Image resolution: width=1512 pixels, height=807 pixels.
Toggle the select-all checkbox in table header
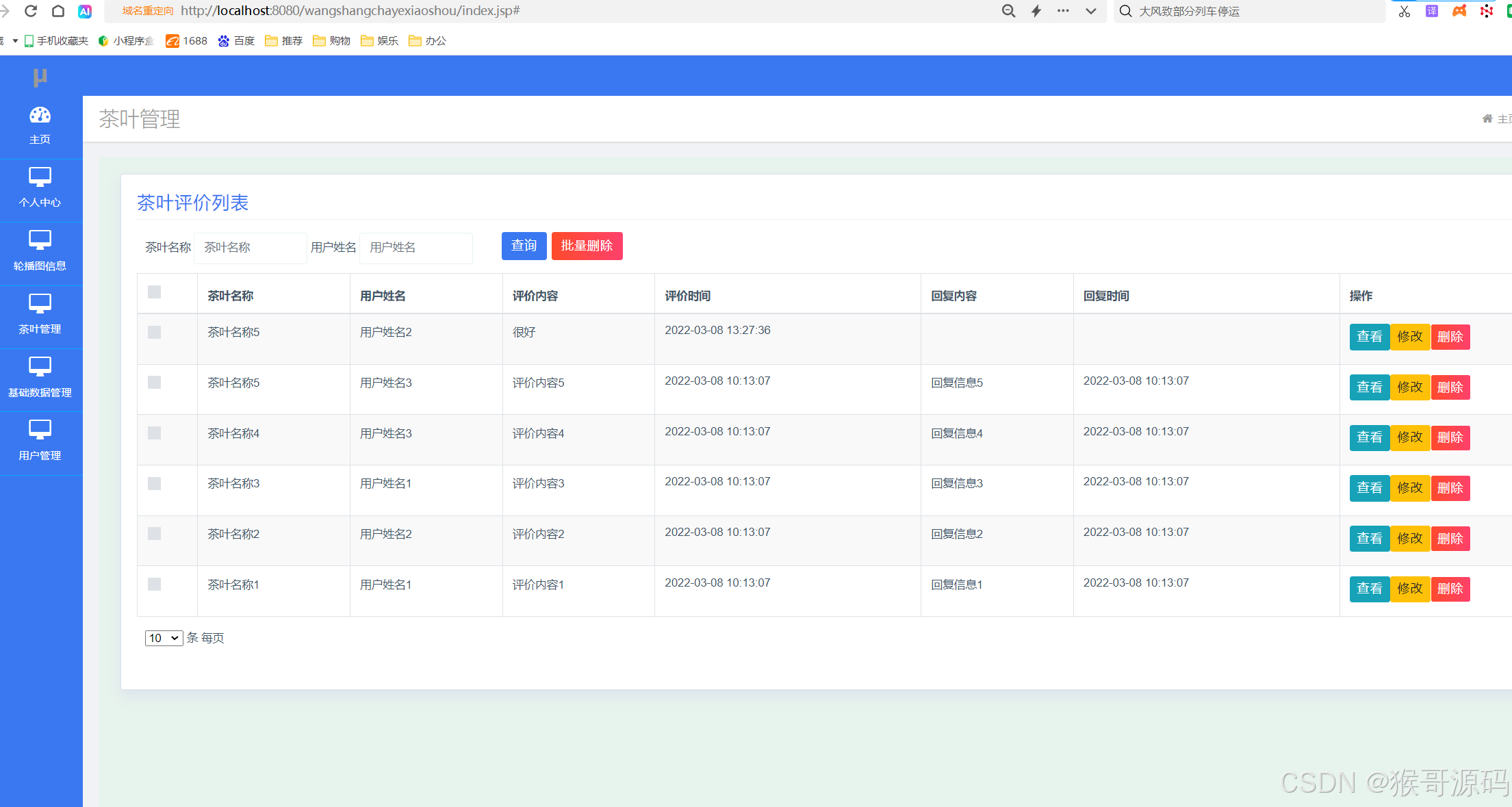pos(155,292)
